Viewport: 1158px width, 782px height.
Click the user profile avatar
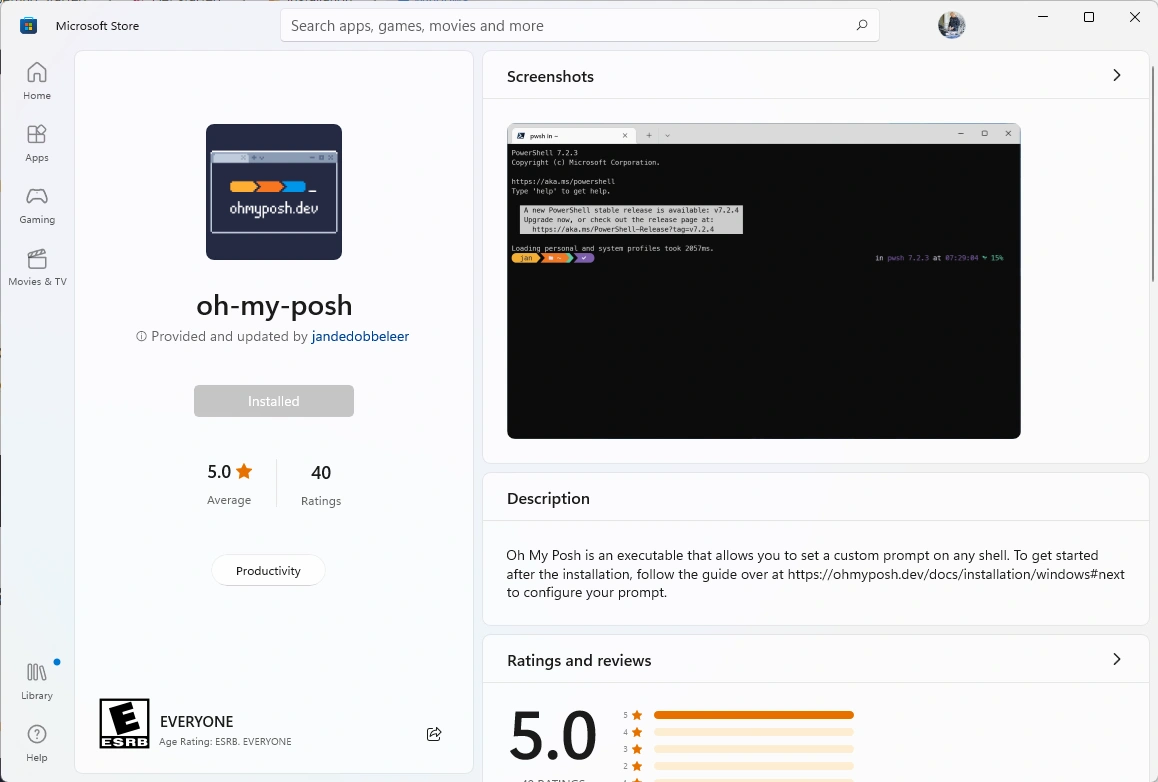[951, 26]
